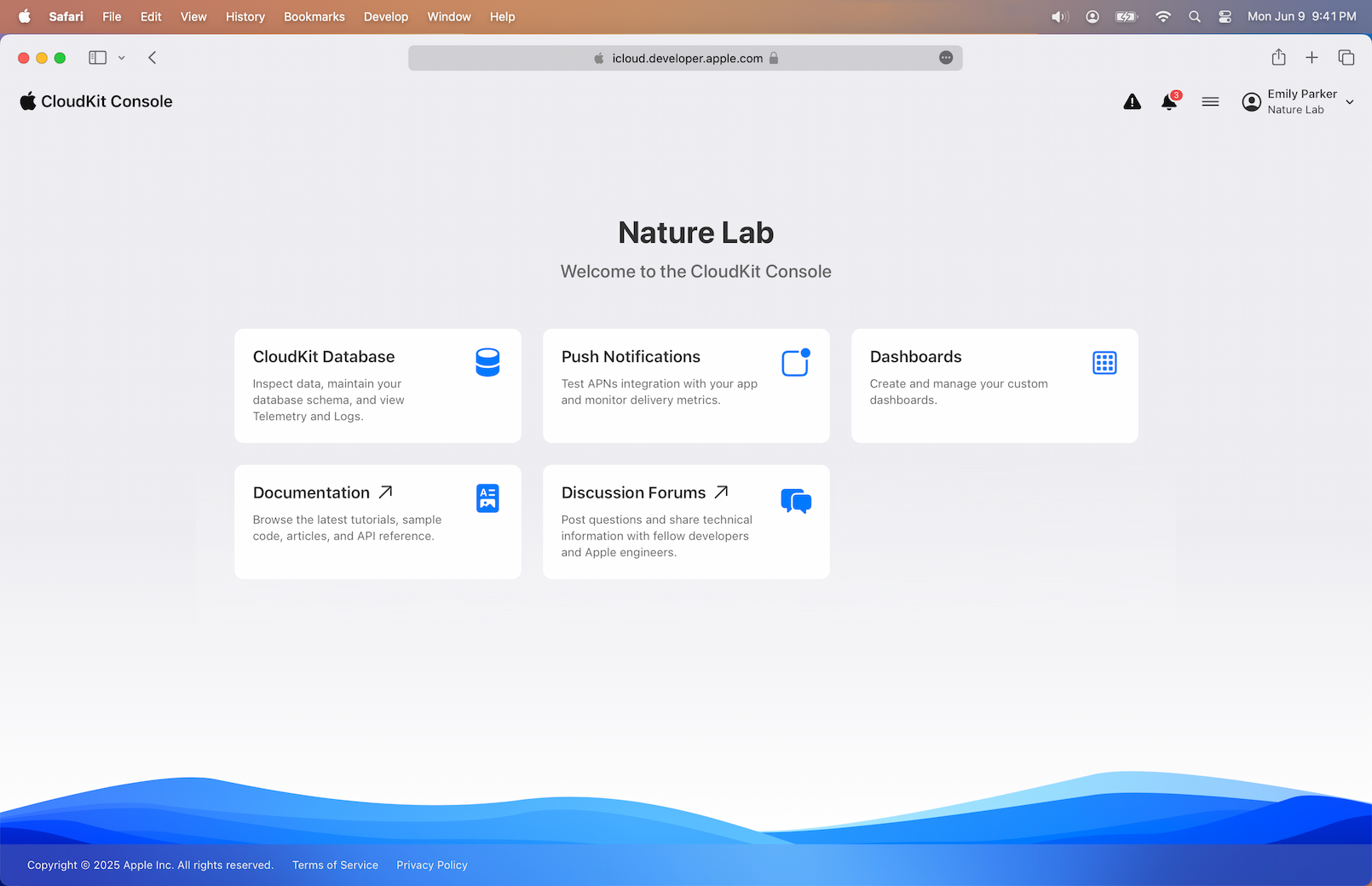Click the Push Notifications badge icon
This screenshot has width=1372, height=886.
tap(795, 363)
